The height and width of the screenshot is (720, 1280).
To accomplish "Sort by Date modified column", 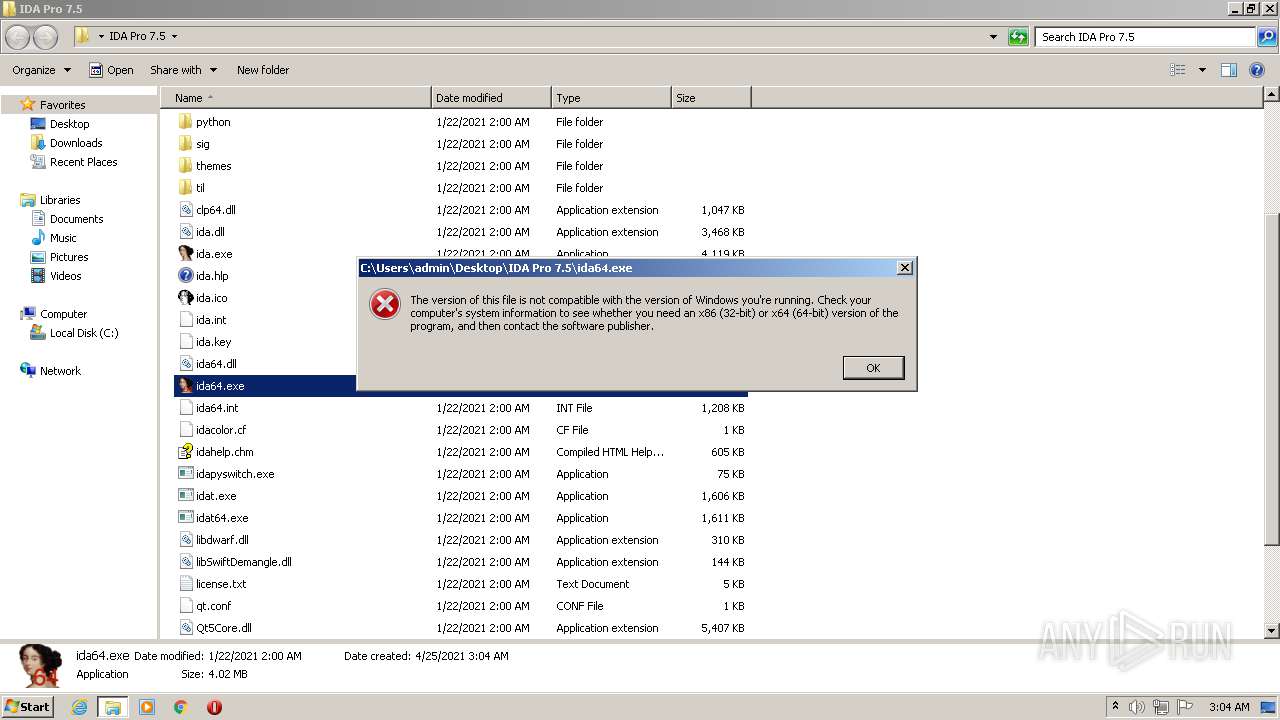I will coord(491,98).
